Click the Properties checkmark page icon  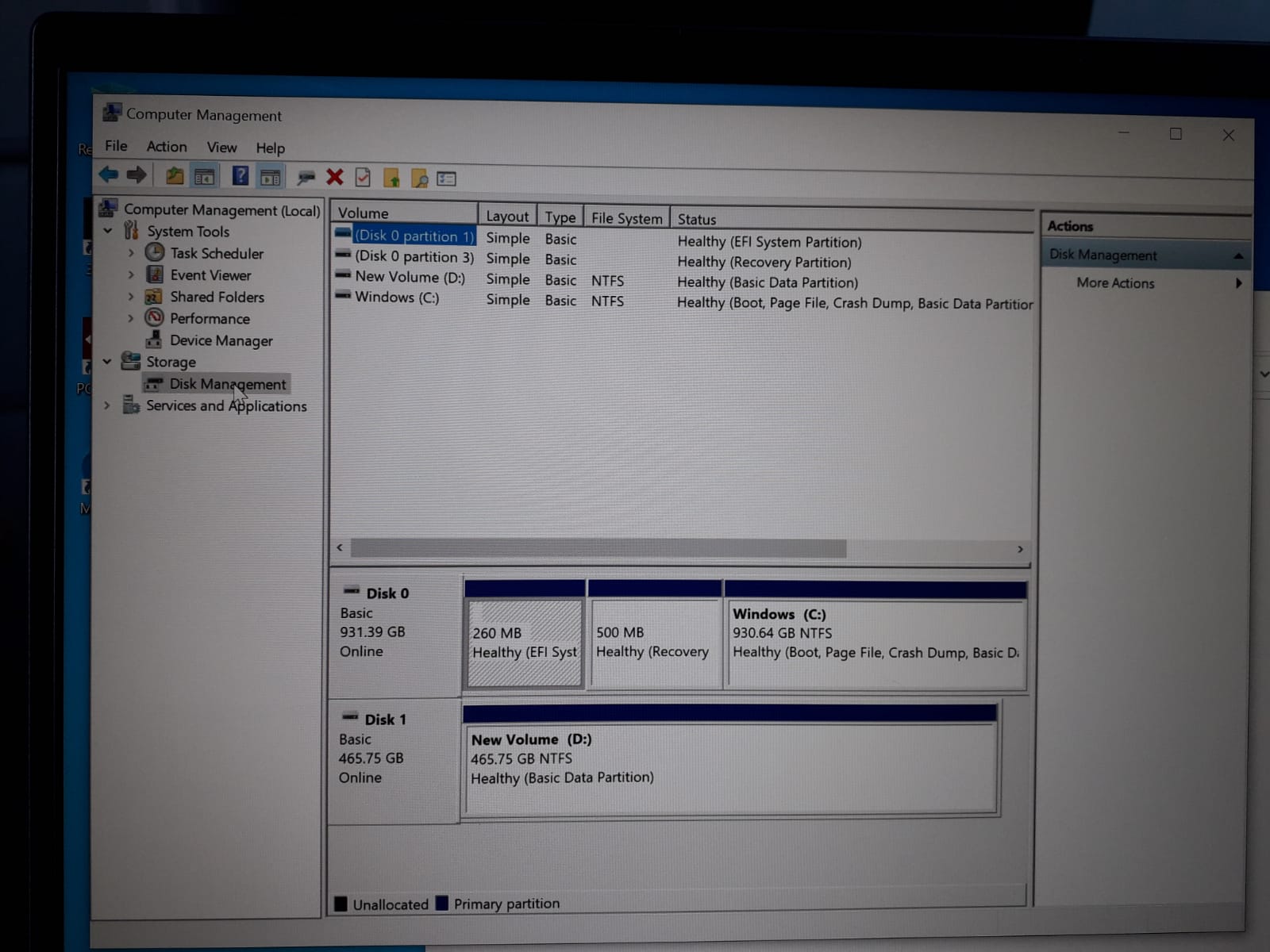(x=363, y=178)
